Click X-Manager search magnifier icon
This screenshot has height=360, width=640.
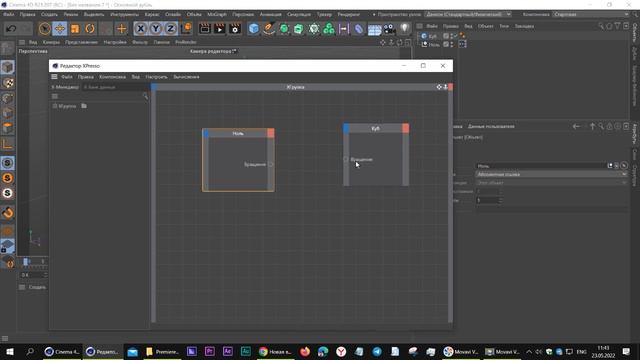coord(145,96)
